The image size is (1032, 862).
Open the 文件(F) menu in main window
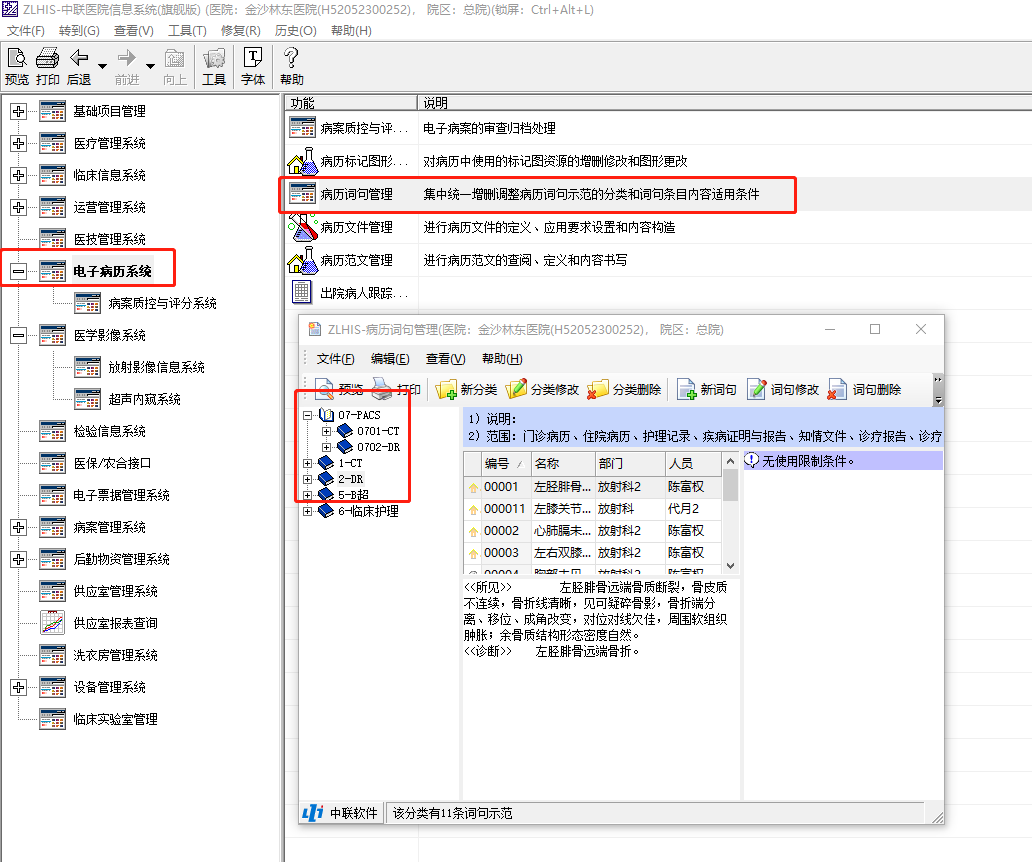26,31
